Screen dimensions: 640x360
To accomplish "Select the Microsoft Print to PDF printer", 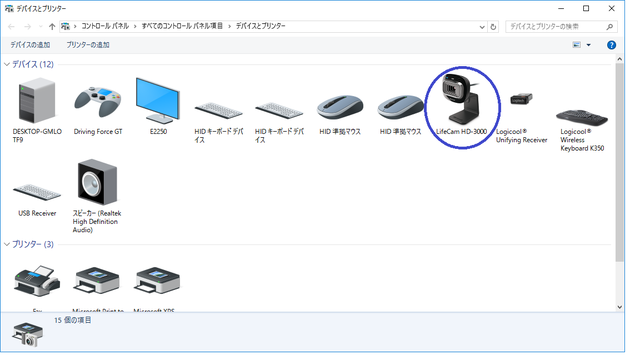I will [97, 281].
